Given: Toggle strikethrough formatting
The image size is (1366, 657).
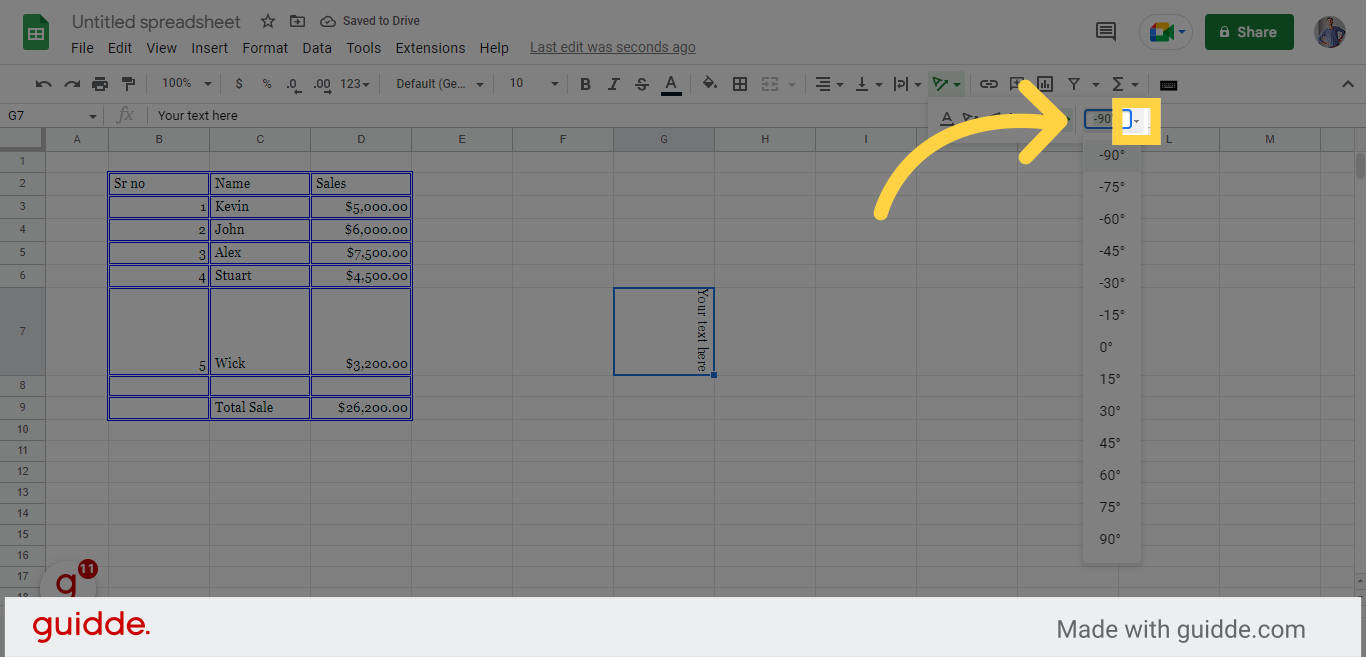Looking at the screenshot, I should click(641, 84).
